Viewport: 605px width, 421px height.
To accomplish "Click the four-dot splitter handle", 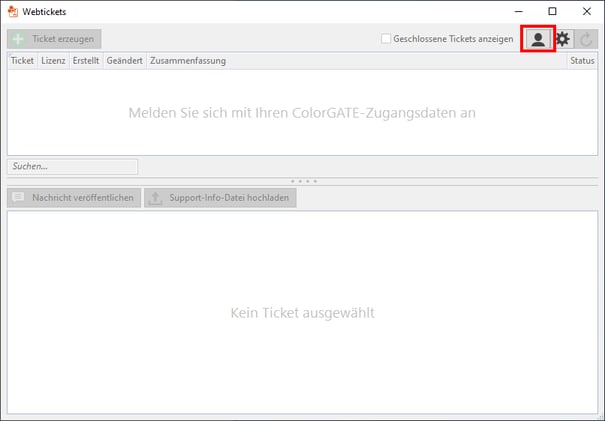I will (304, 181).
